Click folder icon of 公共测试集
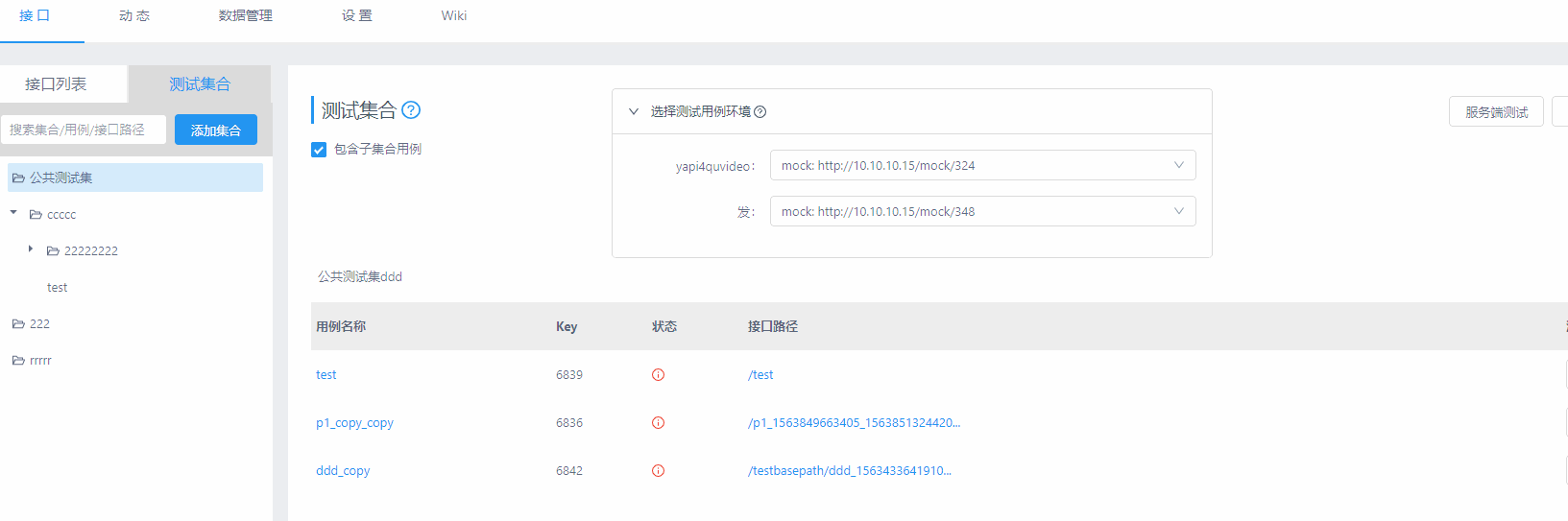The height and width of the screenshot is (521, 1568). (18, 178)
